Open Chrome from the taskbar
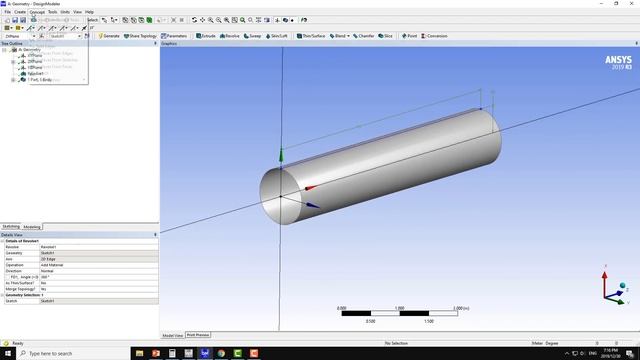This screenshot has width=640, height=360. [x=221, y=353]
